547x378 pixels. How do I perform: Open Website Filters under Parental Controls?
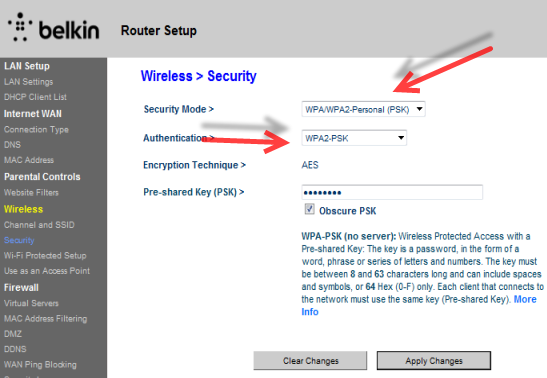(x=31, y=192)
